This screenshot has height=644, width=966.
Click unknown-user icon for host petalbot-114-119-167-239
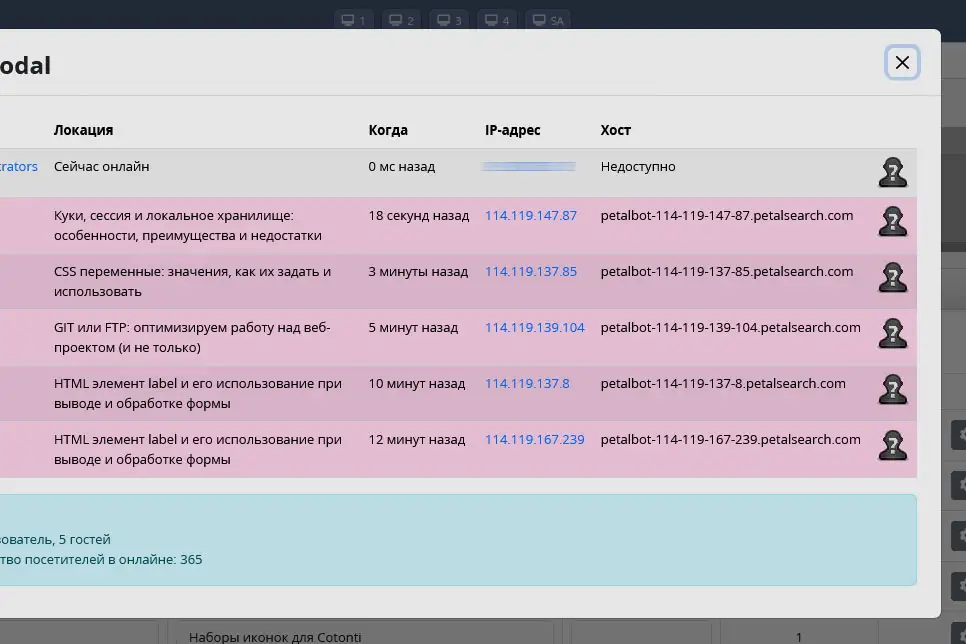point(892,445)
